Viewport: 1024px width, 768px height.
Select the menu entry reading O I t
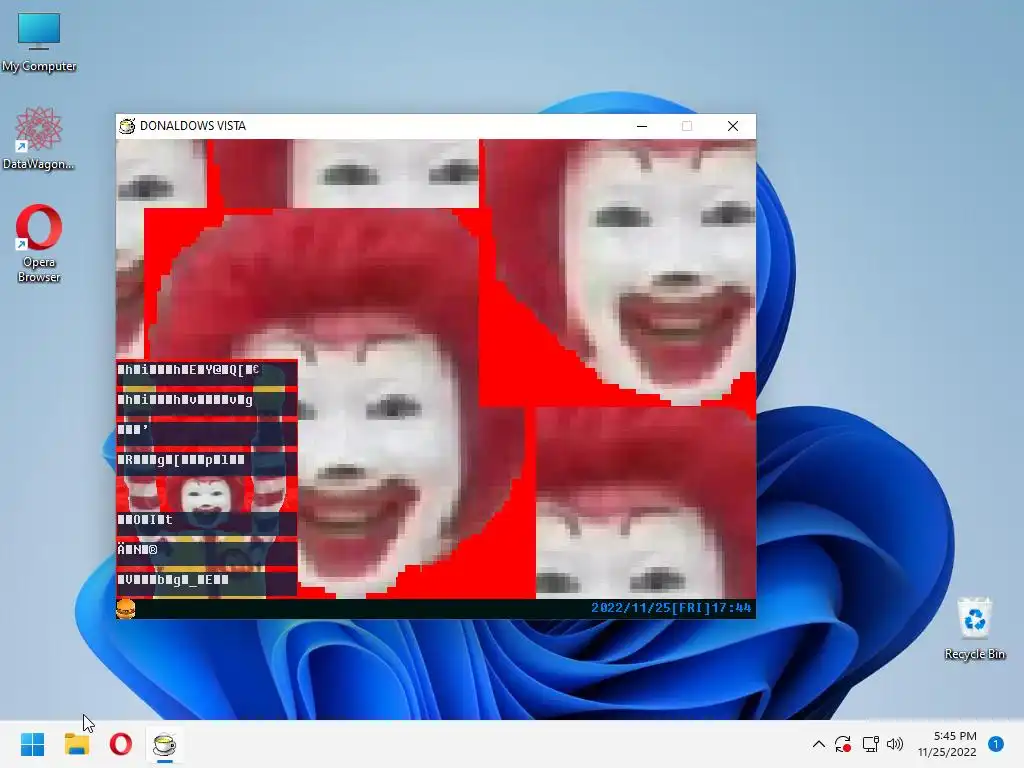click(206, 524)
